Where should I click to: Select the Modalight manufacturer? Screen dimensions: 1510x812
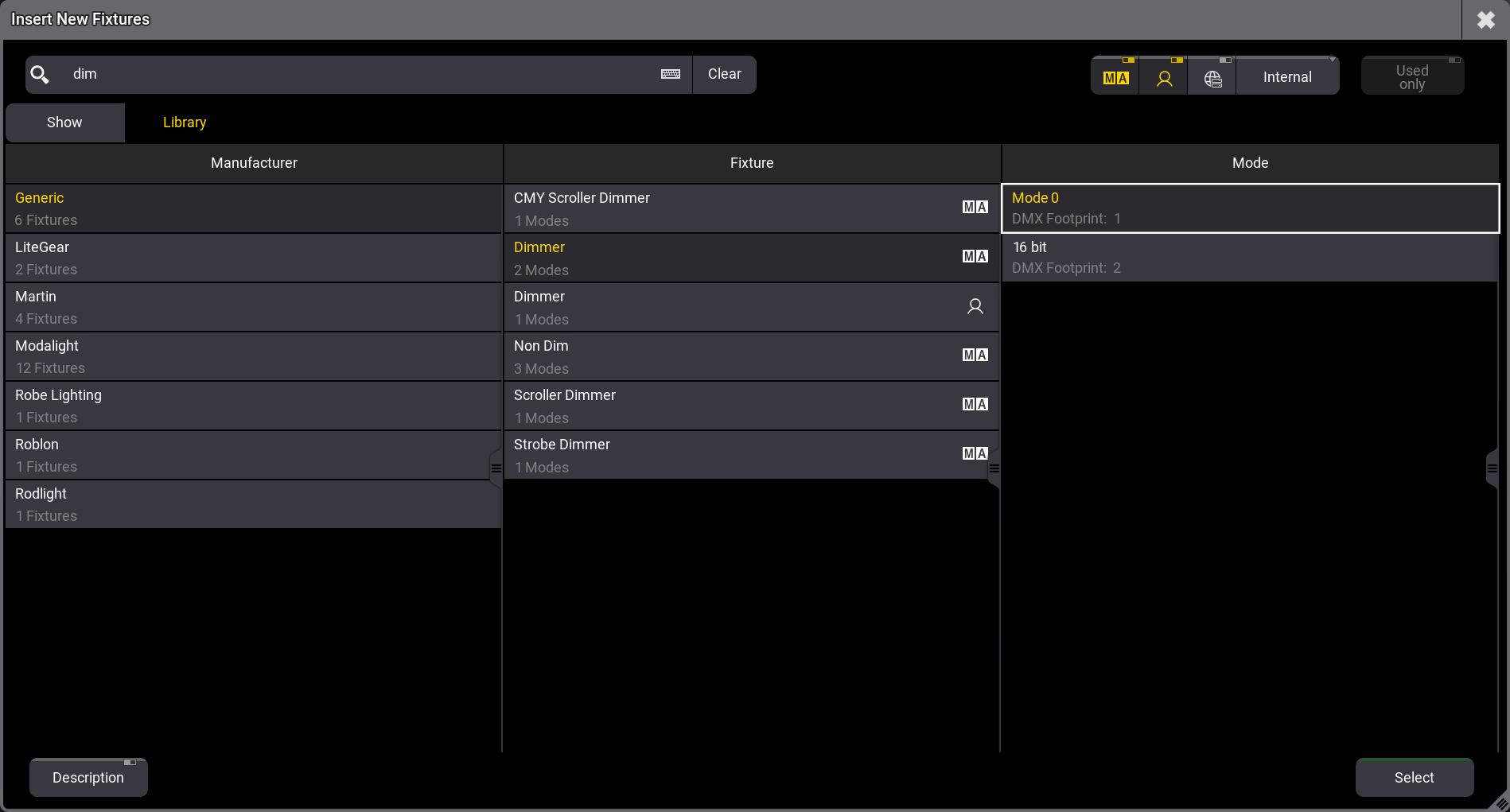(x=254, y=356)
